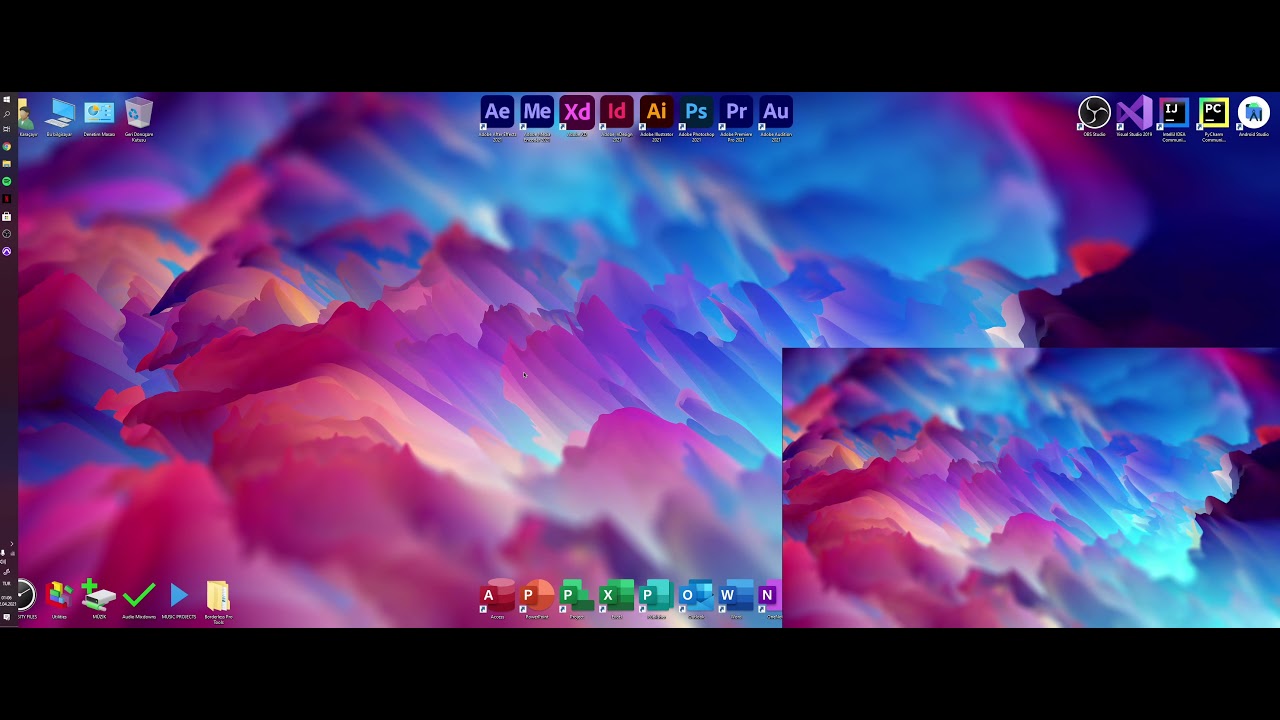Launch Adobe Illustrator shortcut
1280x720 pixels.
point(657,118)
